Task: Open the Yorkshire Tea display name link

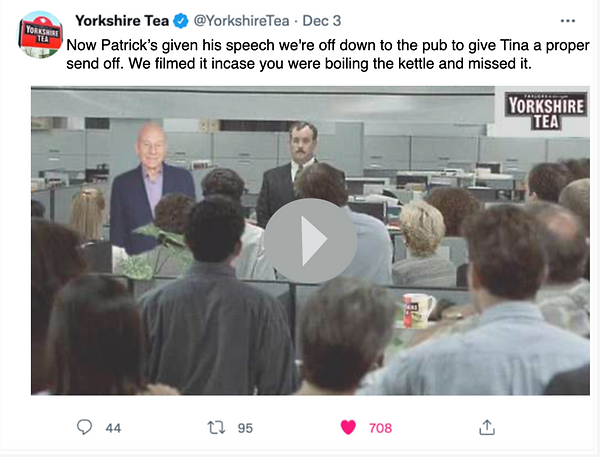Action: point(122,21)
